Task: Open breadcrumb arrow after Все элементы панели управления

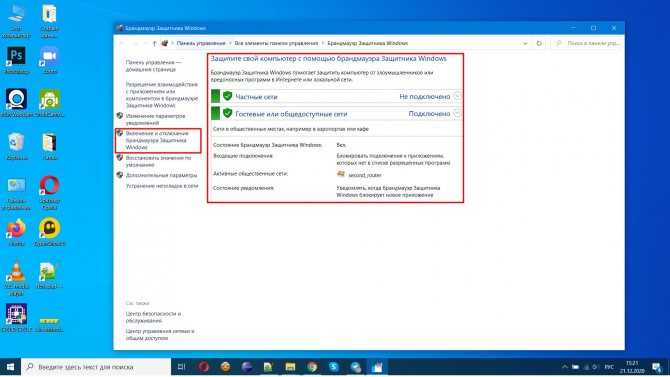Action: [x=323, y=43]
